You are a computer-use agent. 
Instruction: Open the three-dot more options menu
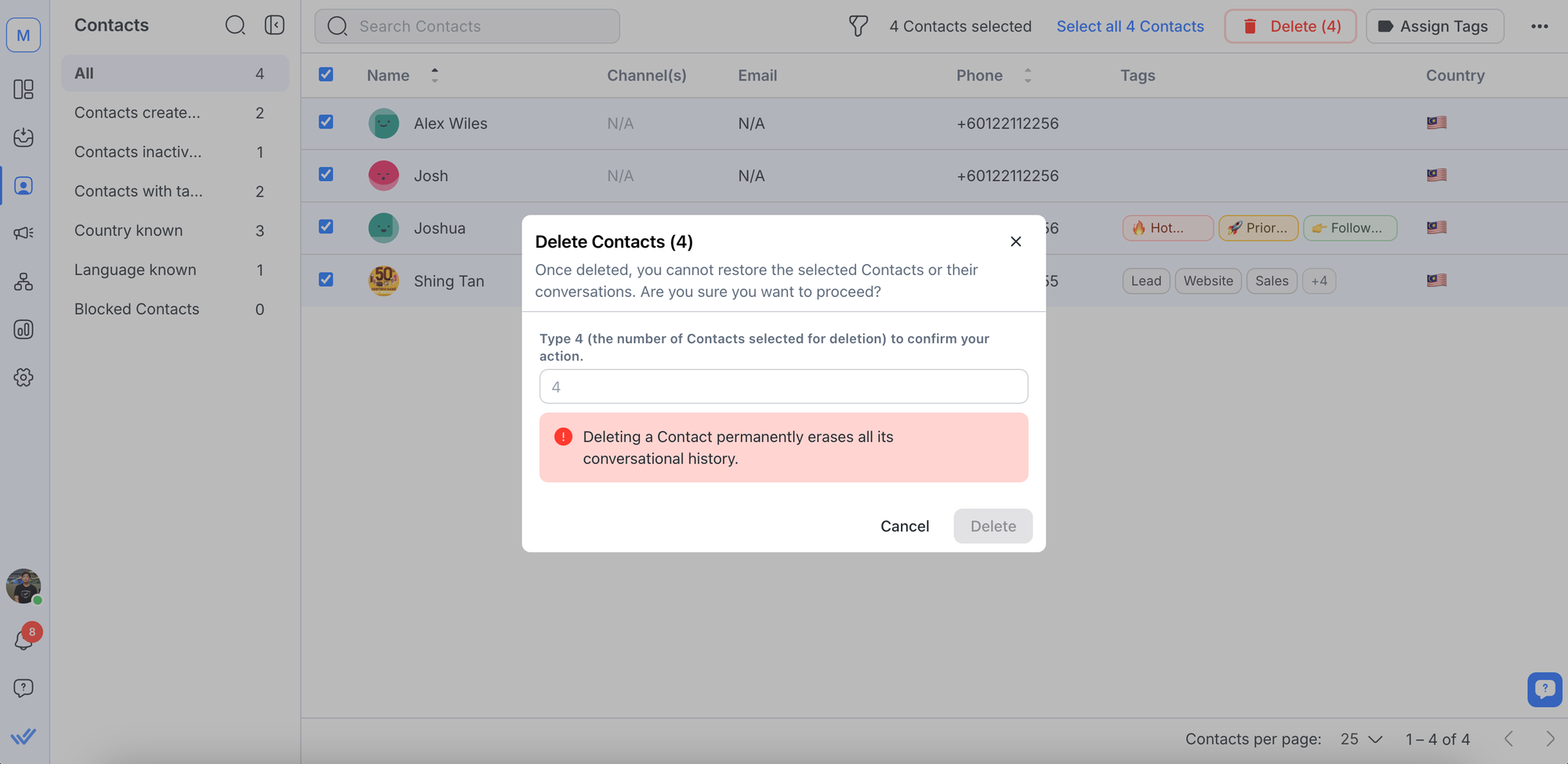click(x=1539, y=26)
